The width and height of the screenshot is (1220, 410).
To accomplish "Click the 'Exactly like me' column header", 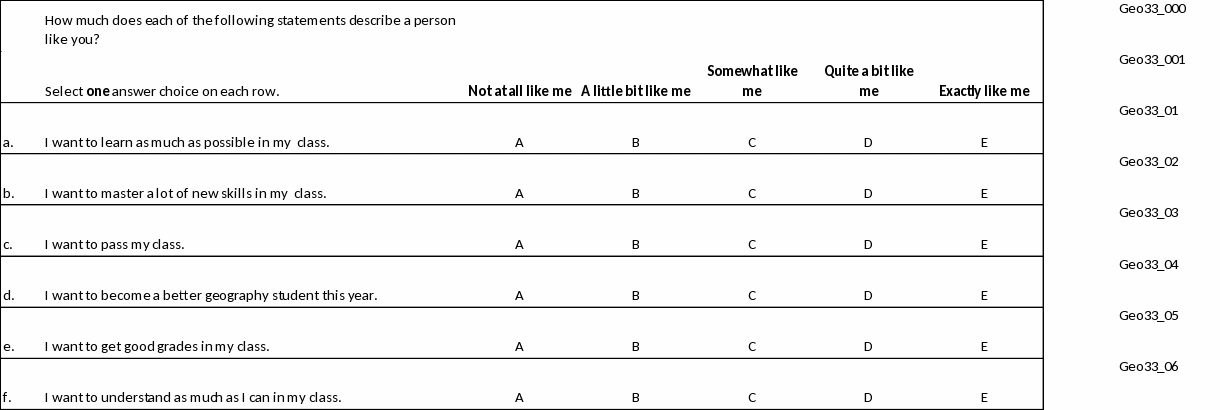I will (x=984, y=92).
